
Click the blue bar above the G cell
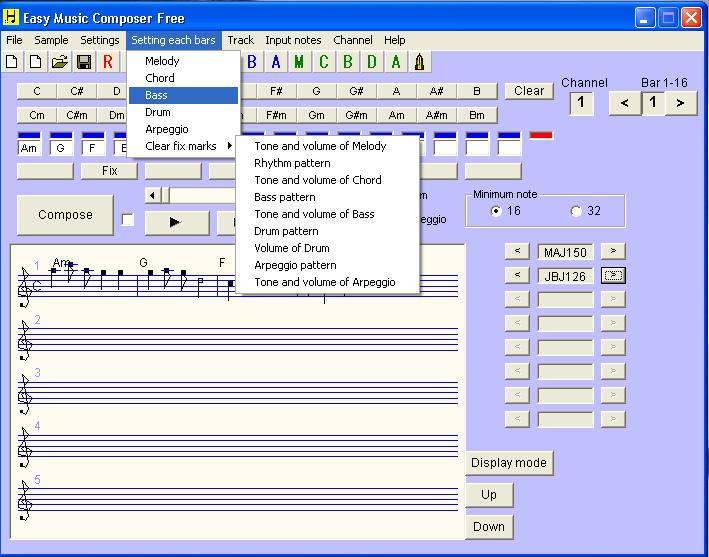click(61, 135)
